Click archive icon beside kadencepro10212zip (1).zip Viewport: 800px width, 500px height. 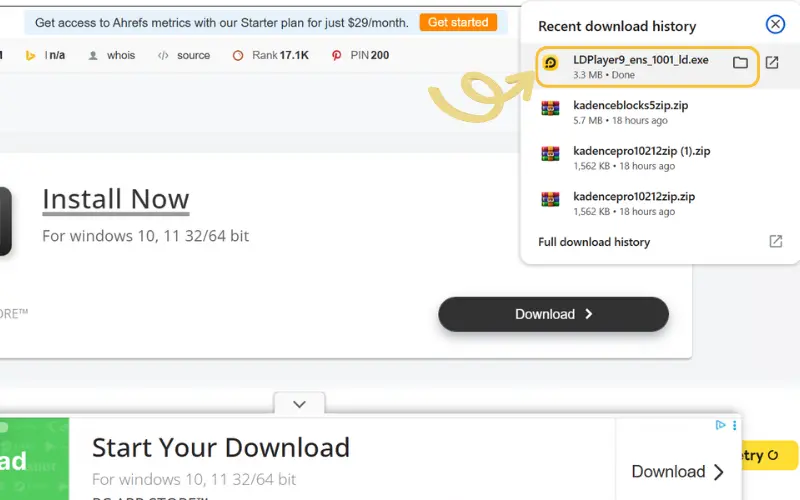coord(550,154)
